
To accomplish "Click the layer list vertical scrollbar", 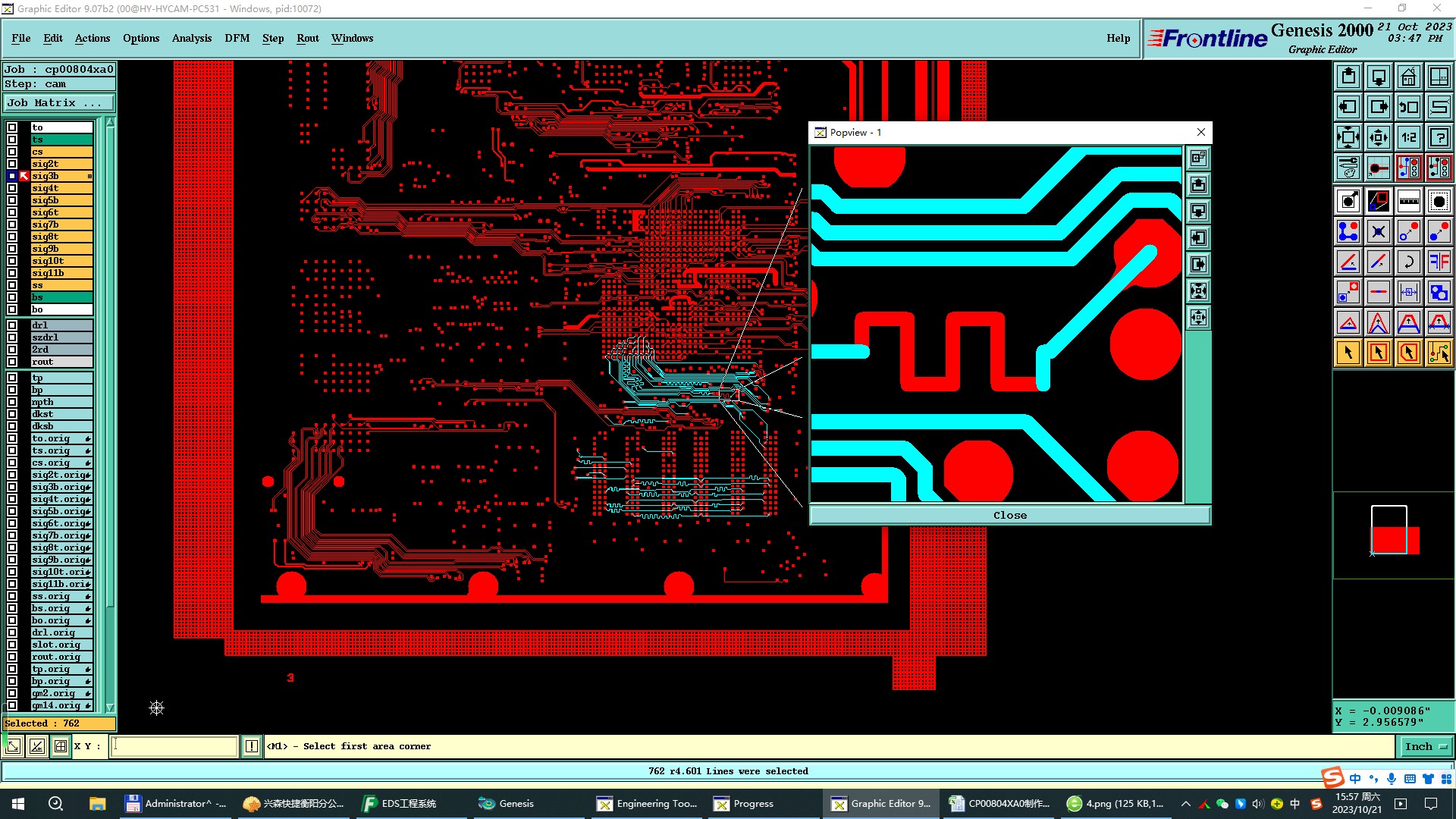I will 110,415.
